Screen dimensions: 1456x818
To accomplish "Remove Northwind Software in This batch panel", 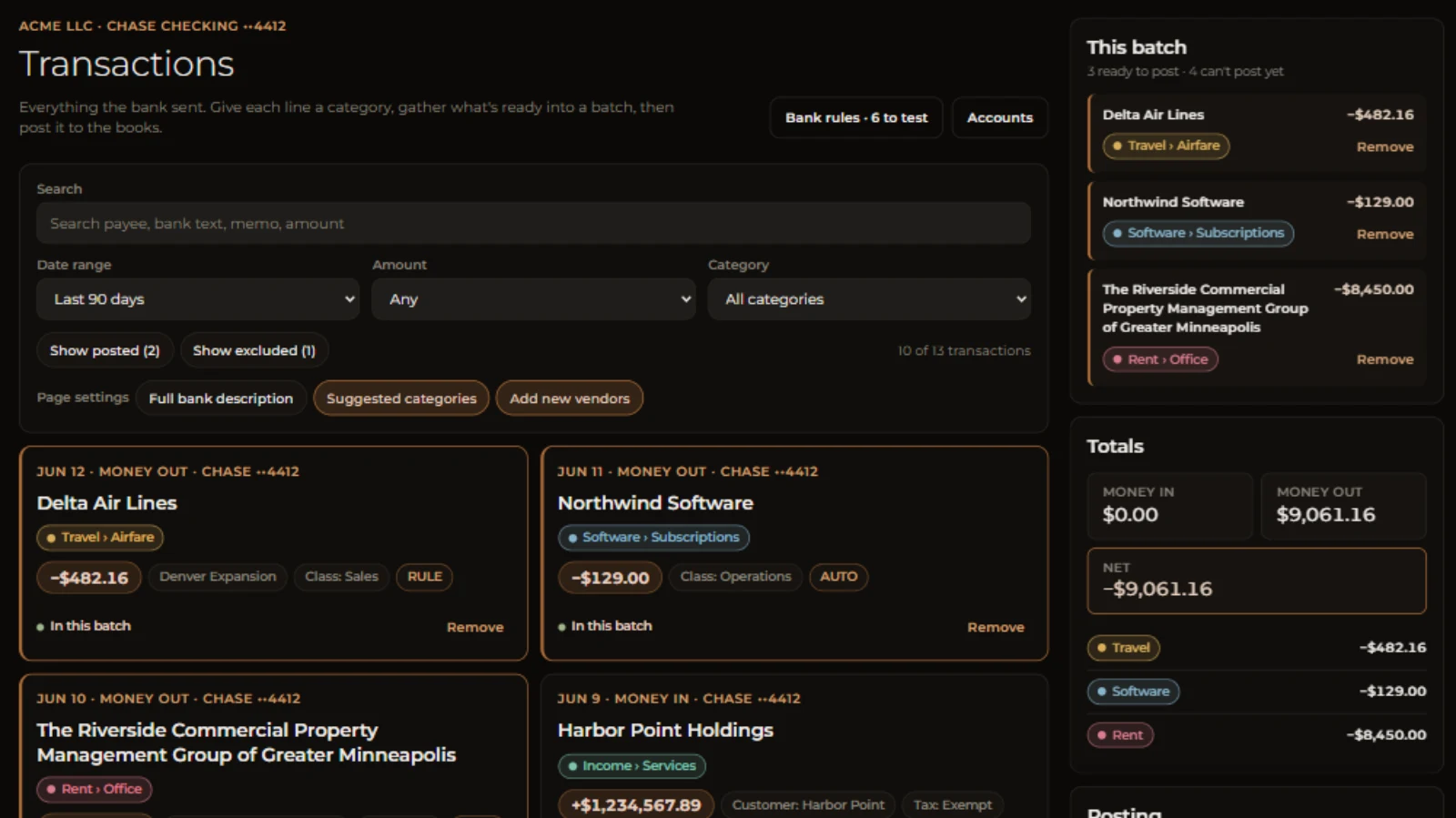I will tap(1385, 234).
